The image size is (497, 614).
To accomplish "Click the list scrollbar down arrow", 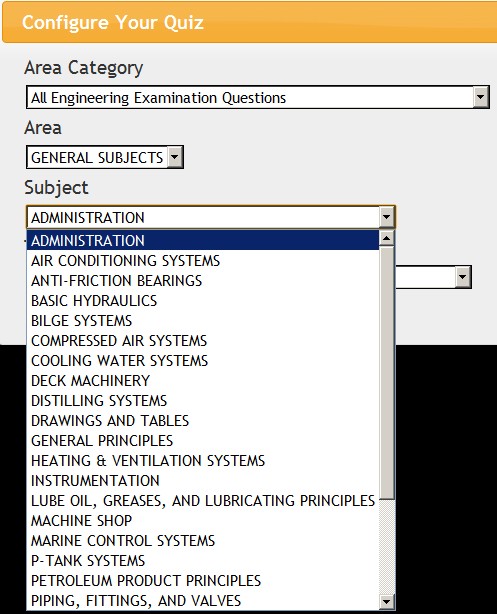I will pyautogui.click(x=387, y=602).
